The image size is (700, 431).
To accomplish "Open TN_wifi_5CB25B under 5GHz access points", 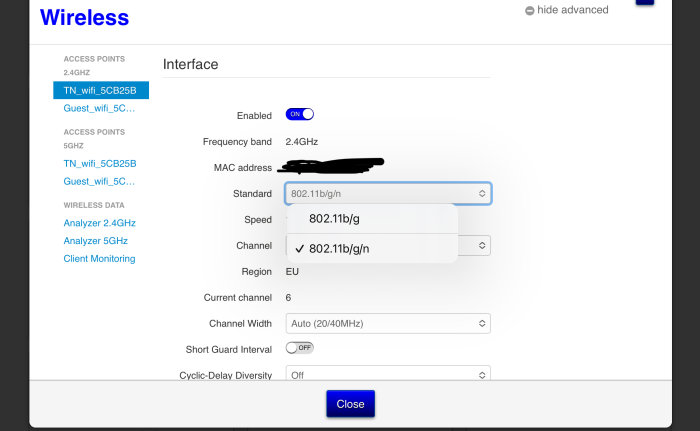I will [x=100, y=163].
